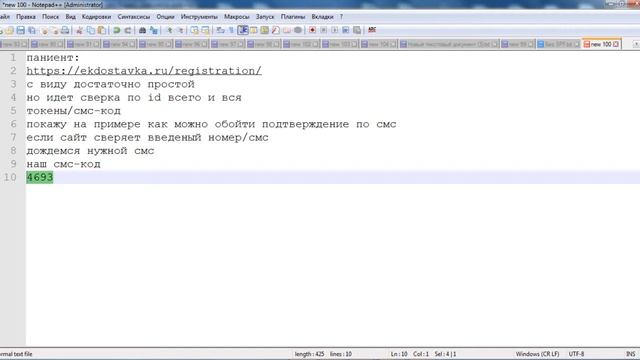Undo the last edit with the green Undo arrow

coord(117,30)
